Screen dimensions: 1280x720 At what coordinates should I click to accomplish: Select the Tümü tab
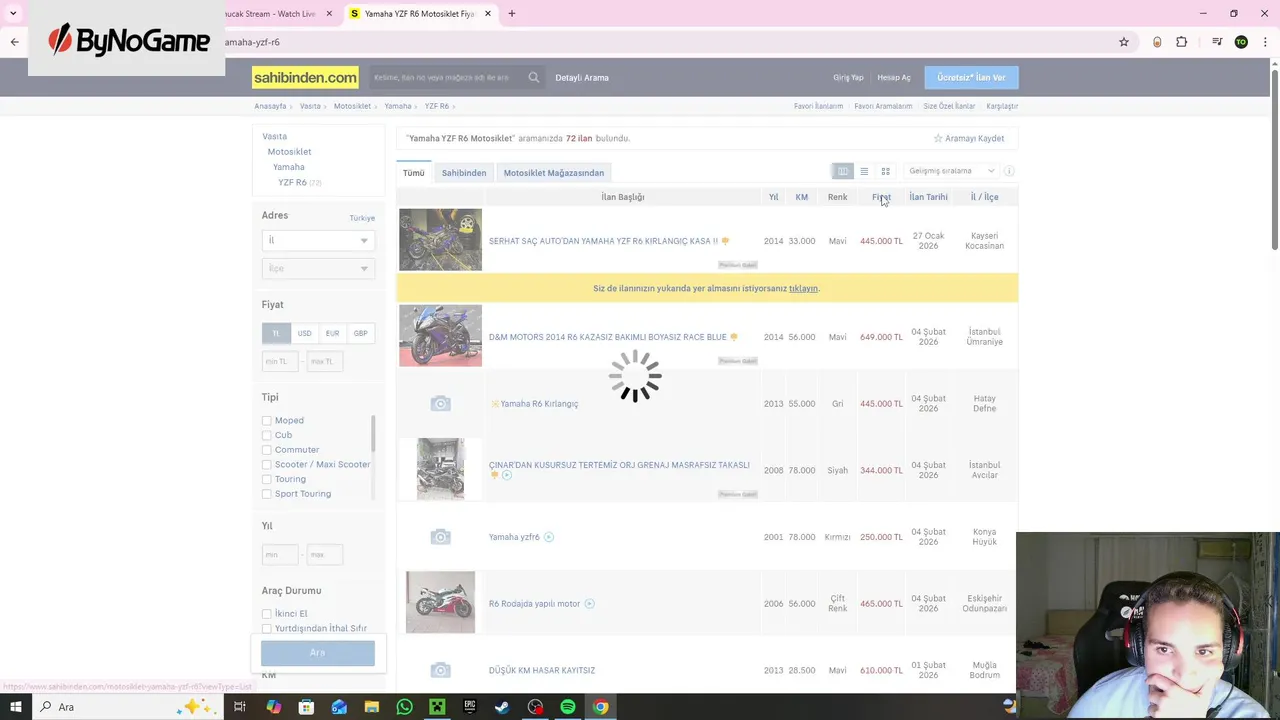(x=414, y=173)
